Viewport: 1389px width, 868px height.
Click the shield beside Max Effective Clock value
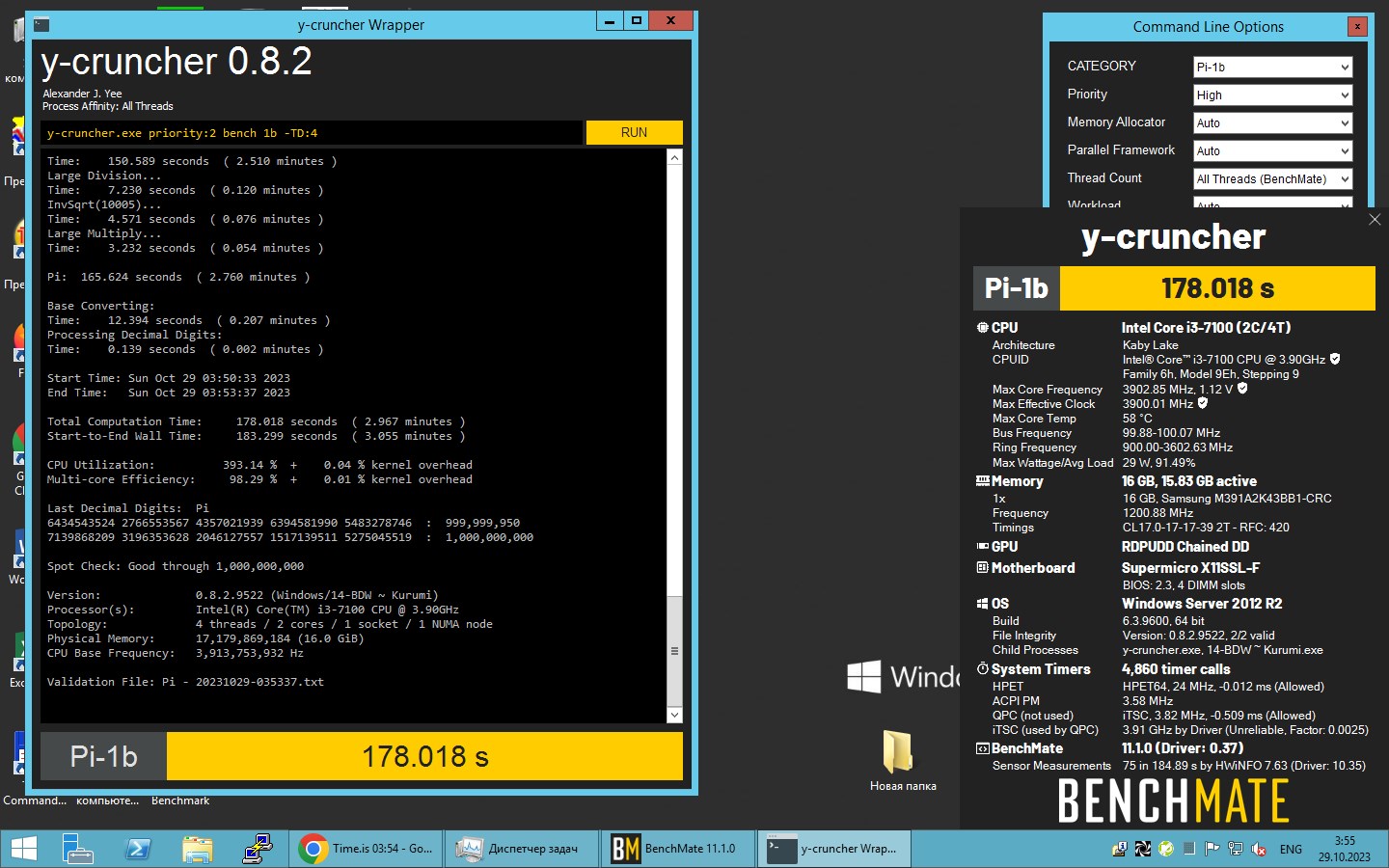1203,403
